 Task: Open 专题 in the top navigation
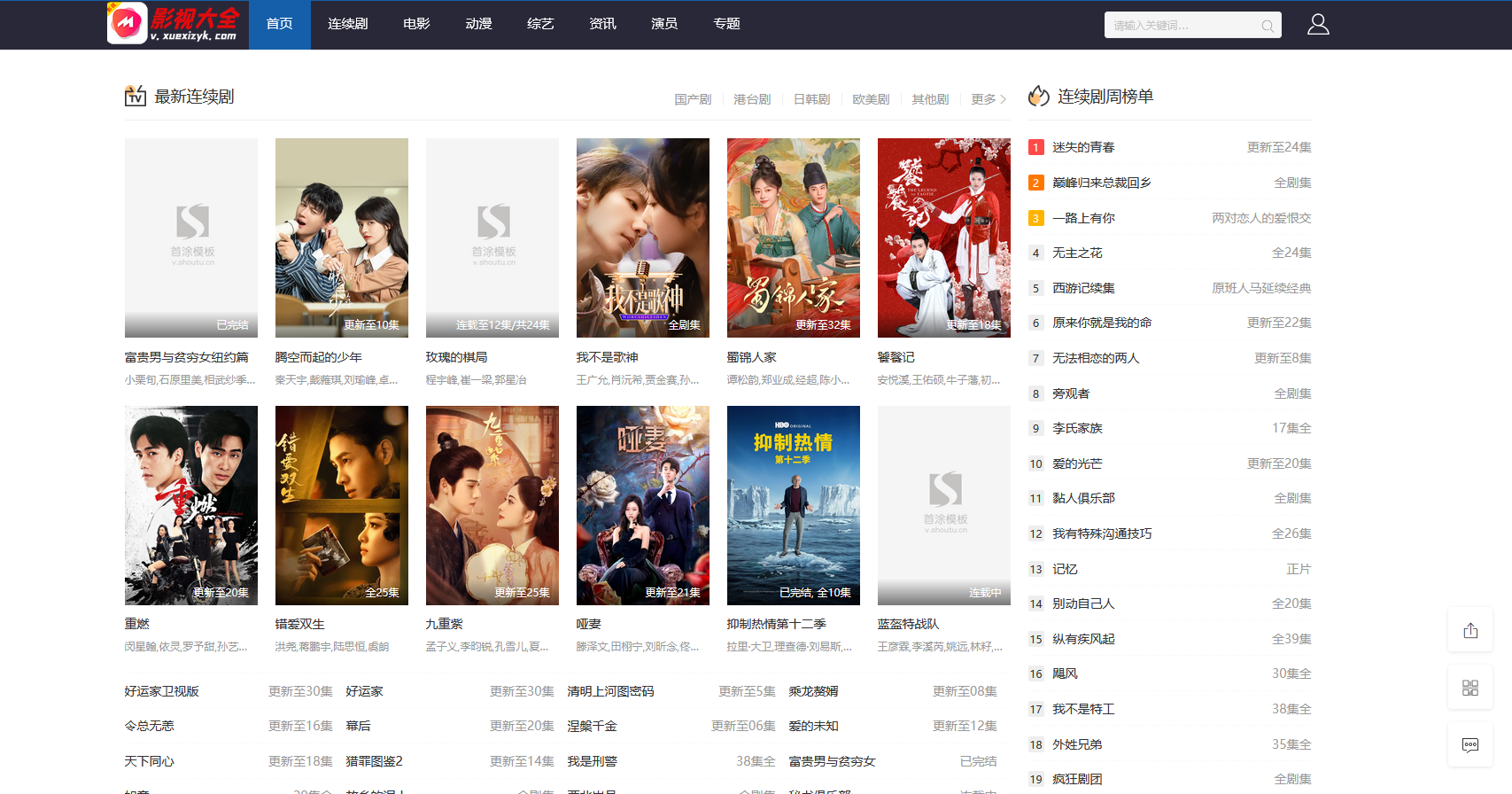point(726,25)
